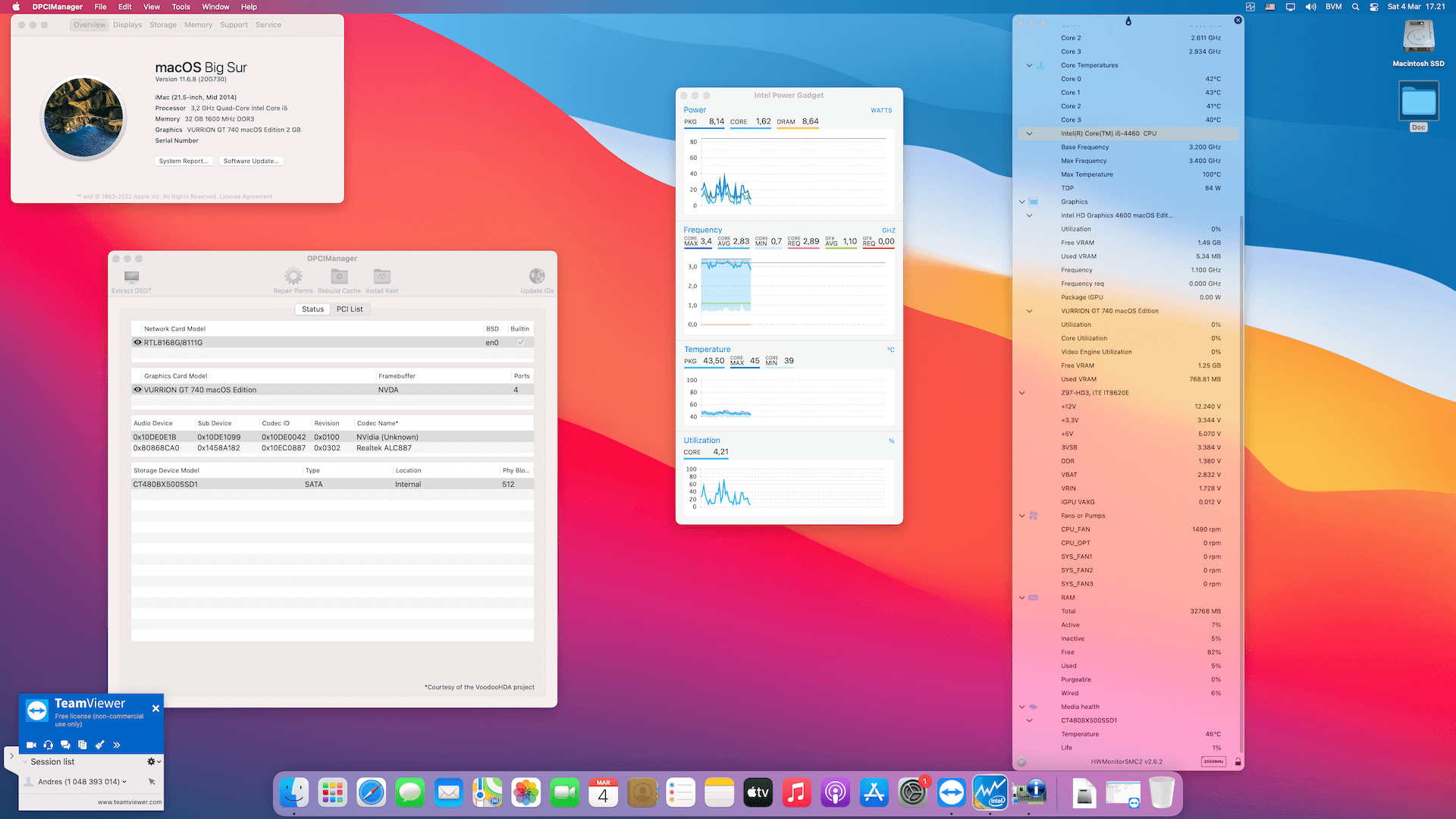Open TeamViewer chat bubbles icon
1456x819 pixels.
click(65, 745)
